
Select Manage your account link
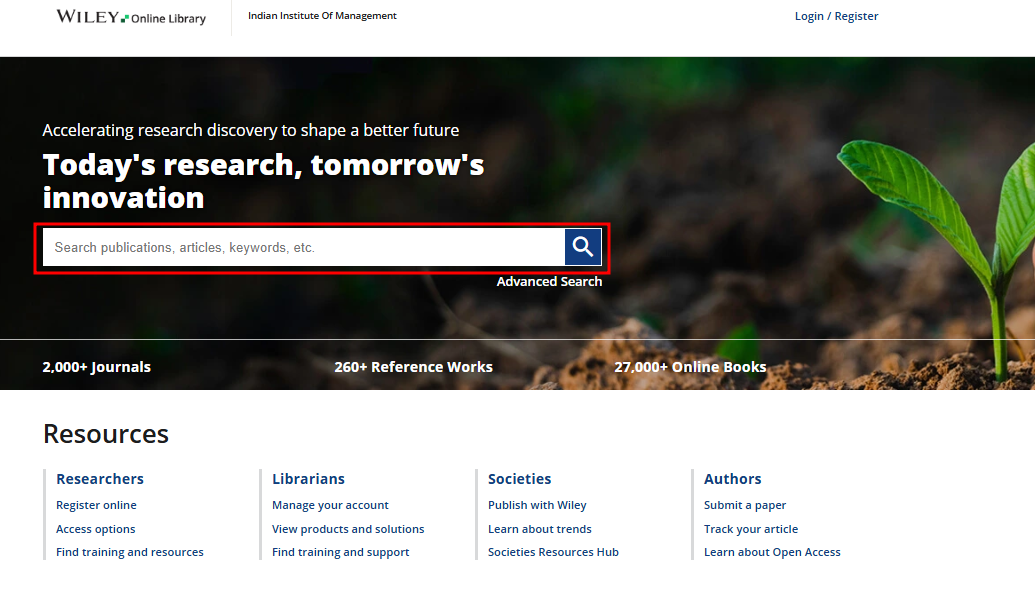tap(330, 505)
